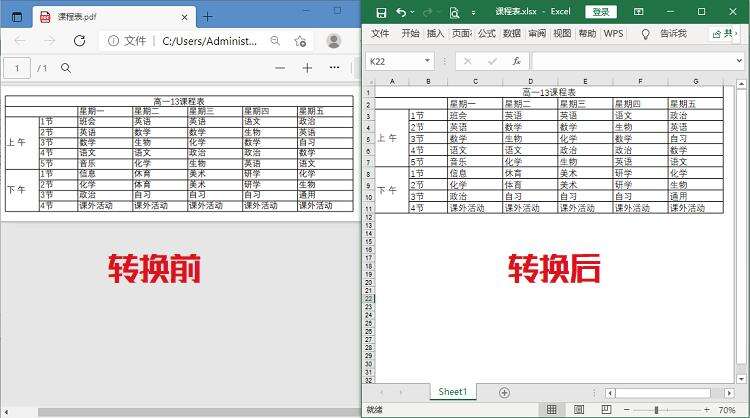Open the undo history dropdown arrow
Image resolution: width=750 pixels, height=418 pixels.
(x=412, y=13)
